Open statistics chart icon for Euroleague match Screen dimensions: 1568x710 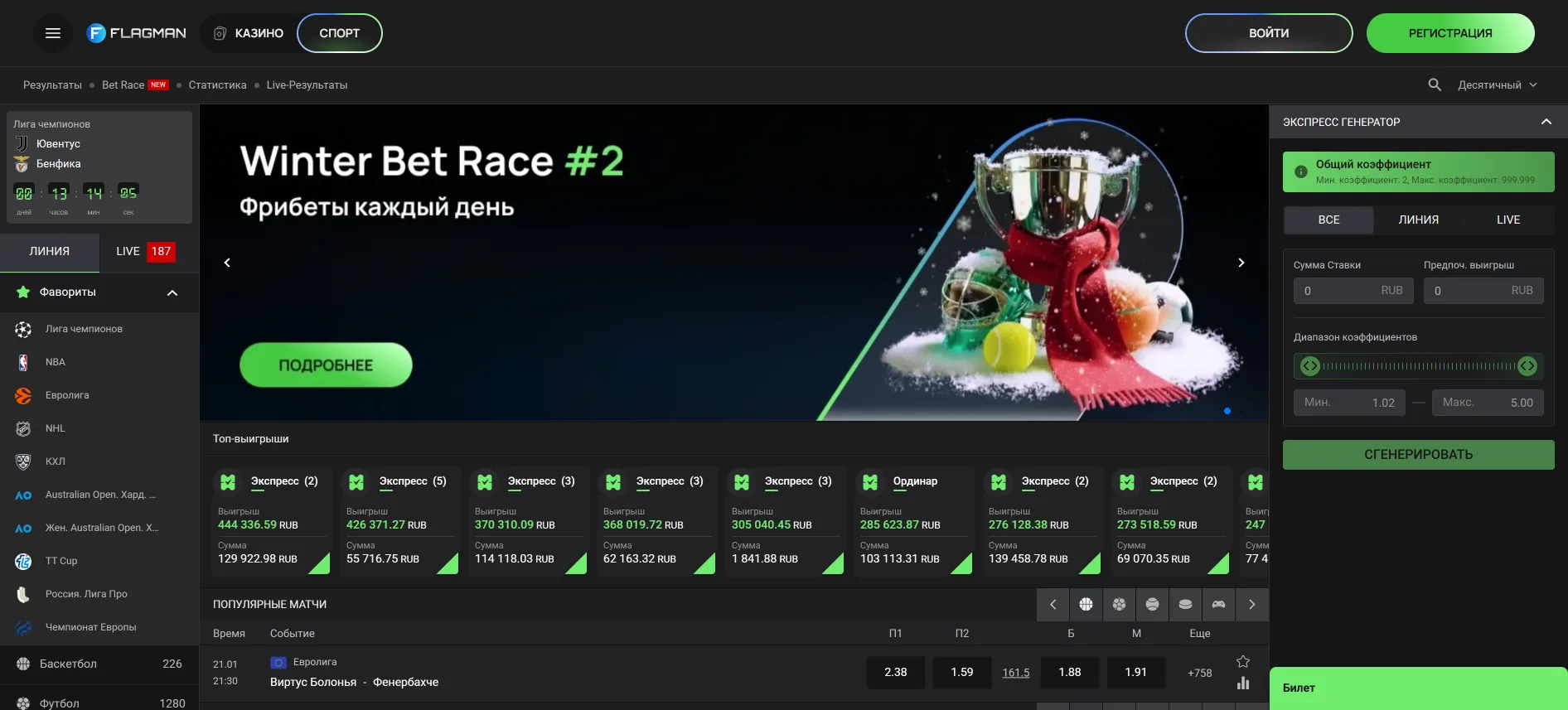click(1242, 683)
